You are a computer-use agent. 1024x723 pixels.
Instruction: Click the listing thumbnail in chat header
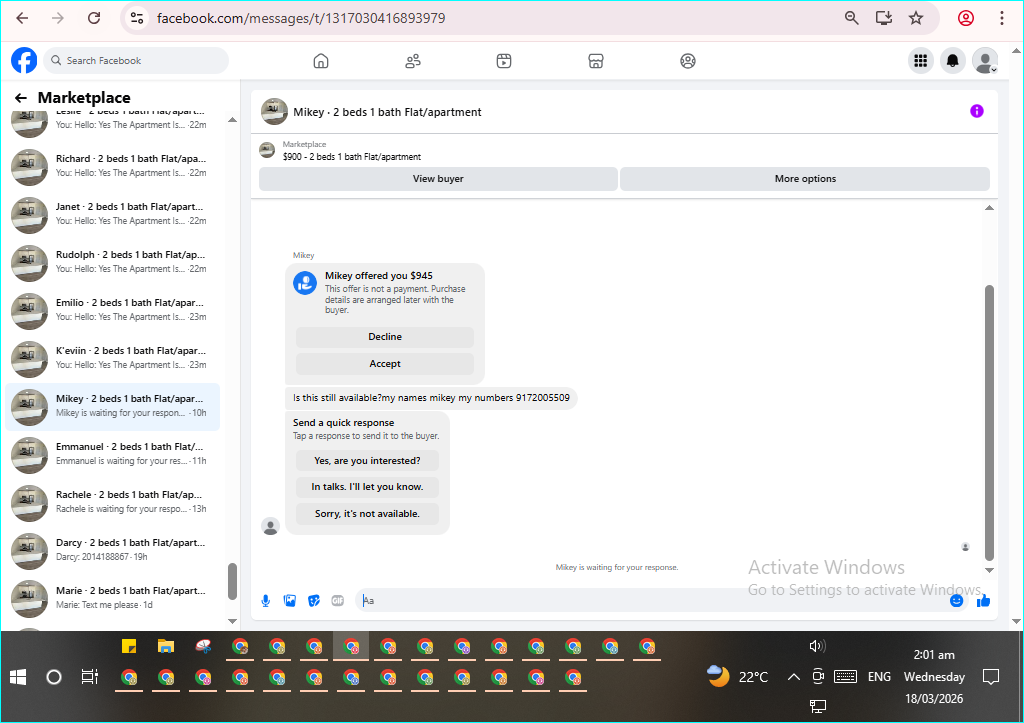[274, 112]
